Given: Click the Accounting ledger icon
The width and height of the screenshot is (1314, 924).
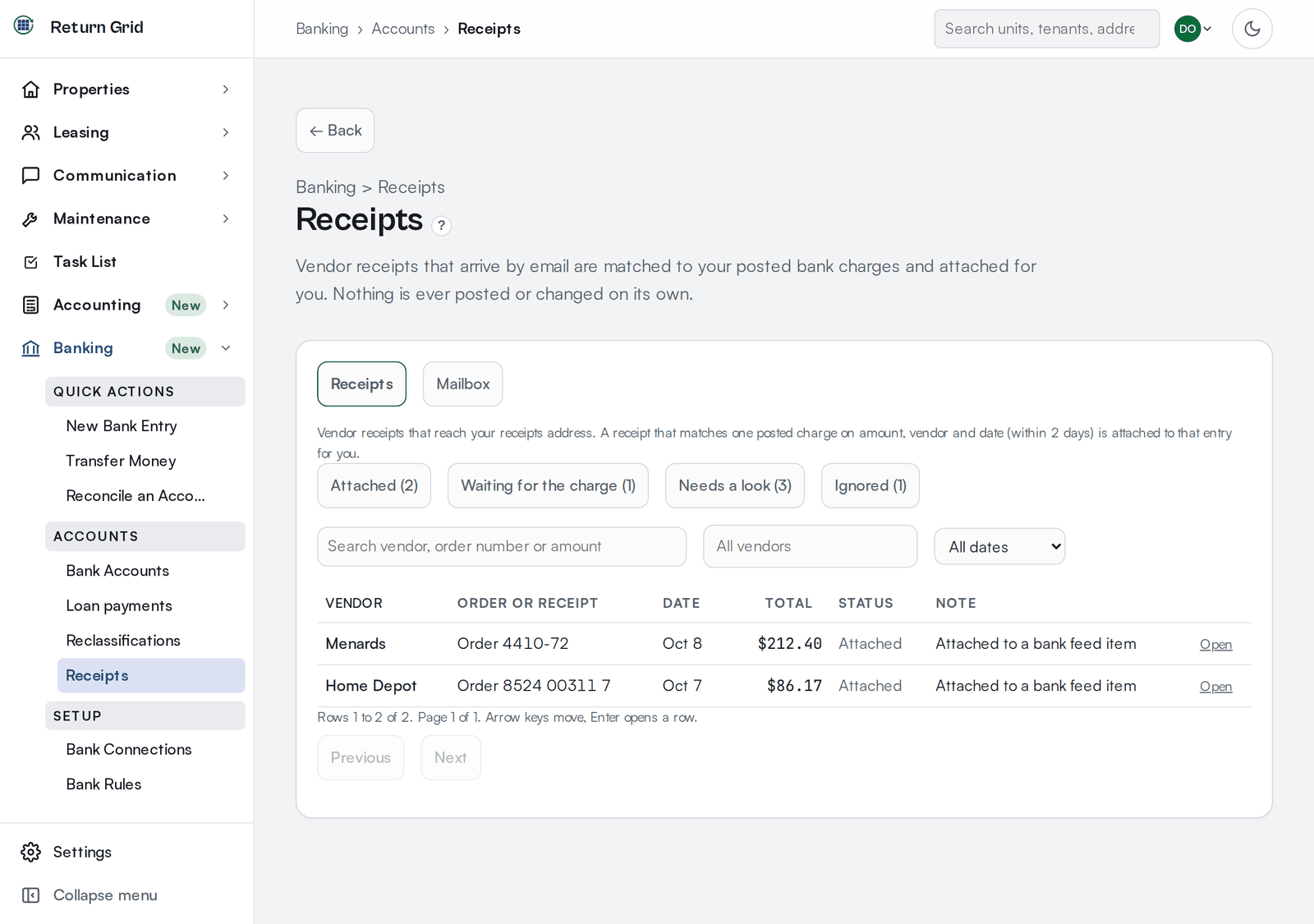Looking at the screenshot, I should click(30, 306).
